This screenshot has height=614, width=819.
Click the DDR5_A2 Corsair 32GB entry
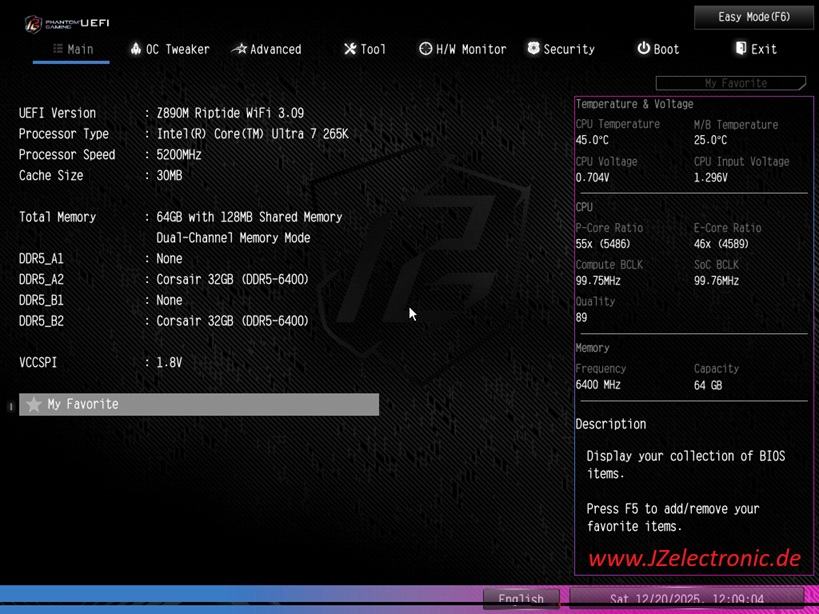(x=232, y=280)
